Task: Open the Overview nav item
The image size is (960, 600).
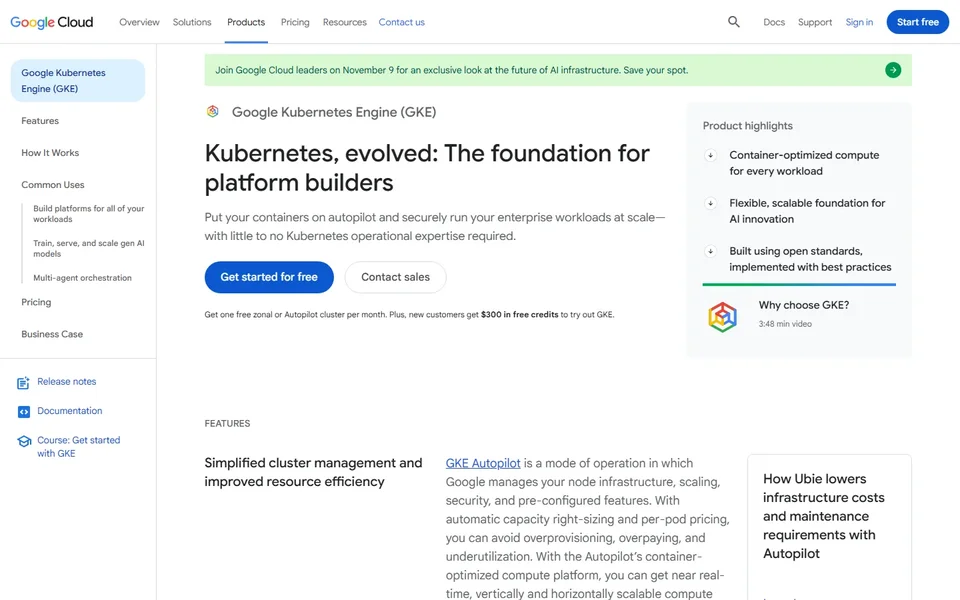Action: 139,22
